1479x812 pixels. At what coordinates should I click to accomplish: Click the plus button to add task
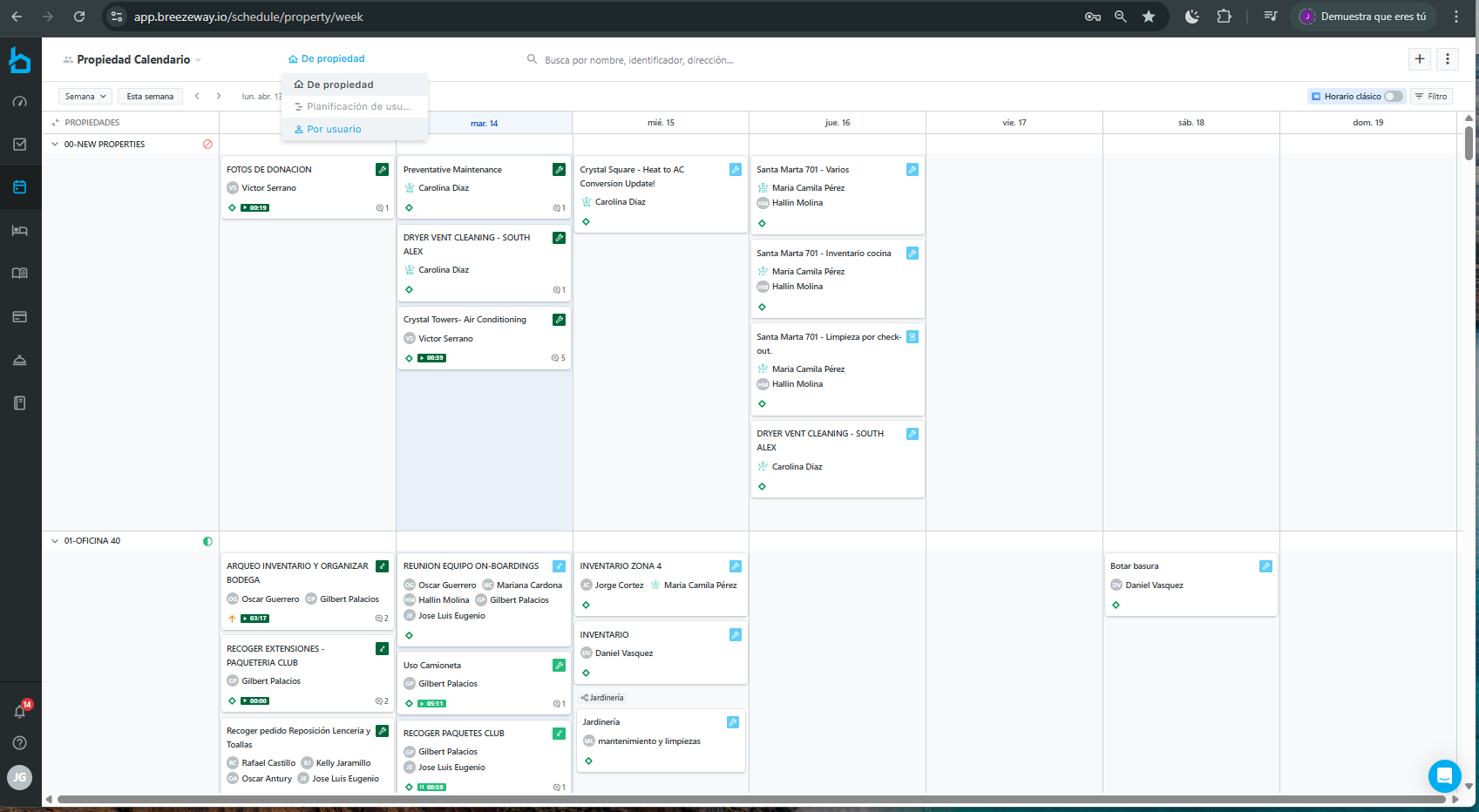(x=1420, y=59)
